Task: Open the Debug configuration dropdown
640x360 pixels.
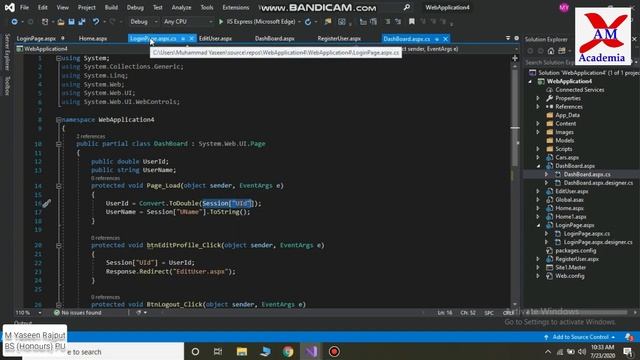Action: (144, 22)
